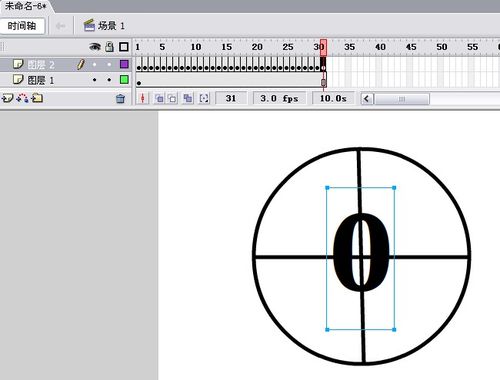Click frame 5 on timeline ruler
Screen dimensions: 500x380
coord(162,47)
